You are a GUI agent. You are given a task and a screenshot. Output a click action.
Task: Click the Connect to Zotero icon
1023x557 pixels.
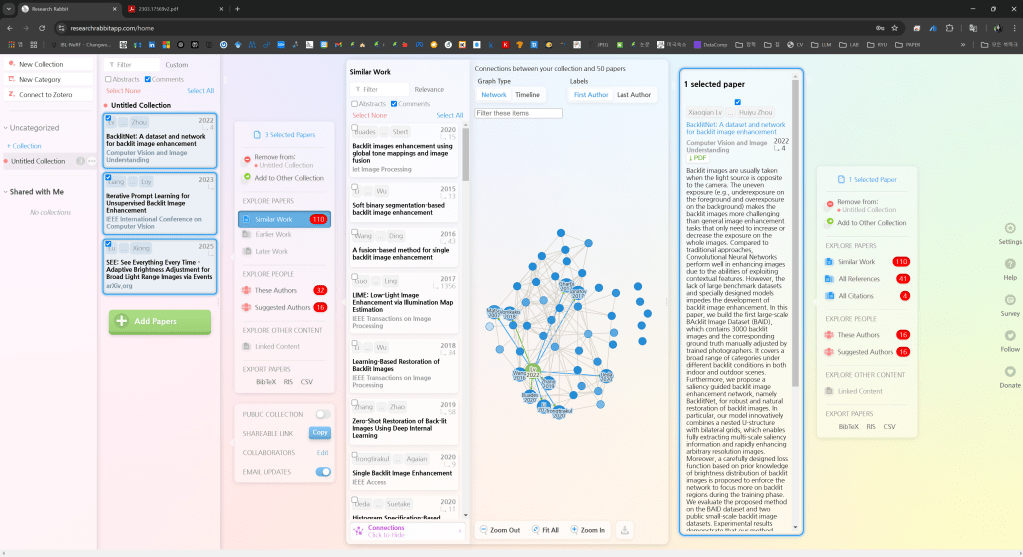point(10,94)
